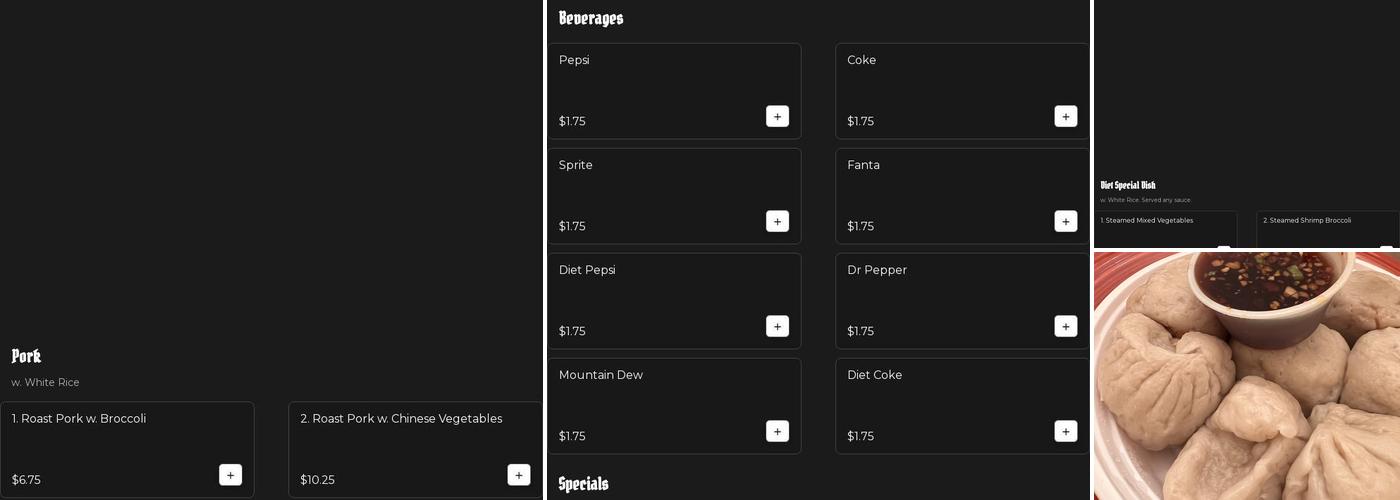
Task: Click the Beverages section heading
Action: pyautogui.click(x=591, y=18)
